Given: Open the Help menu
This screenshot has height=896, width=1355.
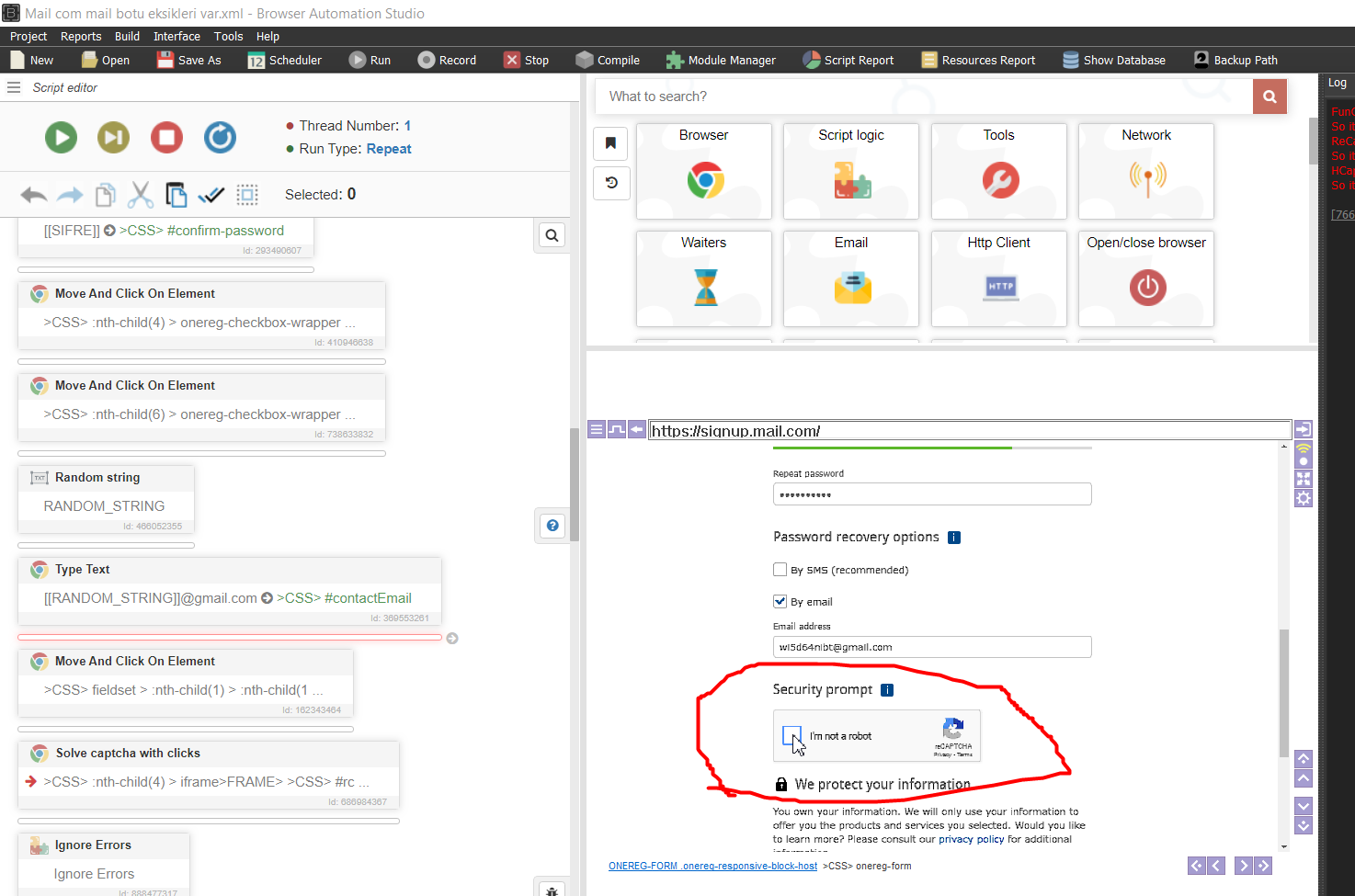Looking at the screenshot, I should click(x=268, y=37).
